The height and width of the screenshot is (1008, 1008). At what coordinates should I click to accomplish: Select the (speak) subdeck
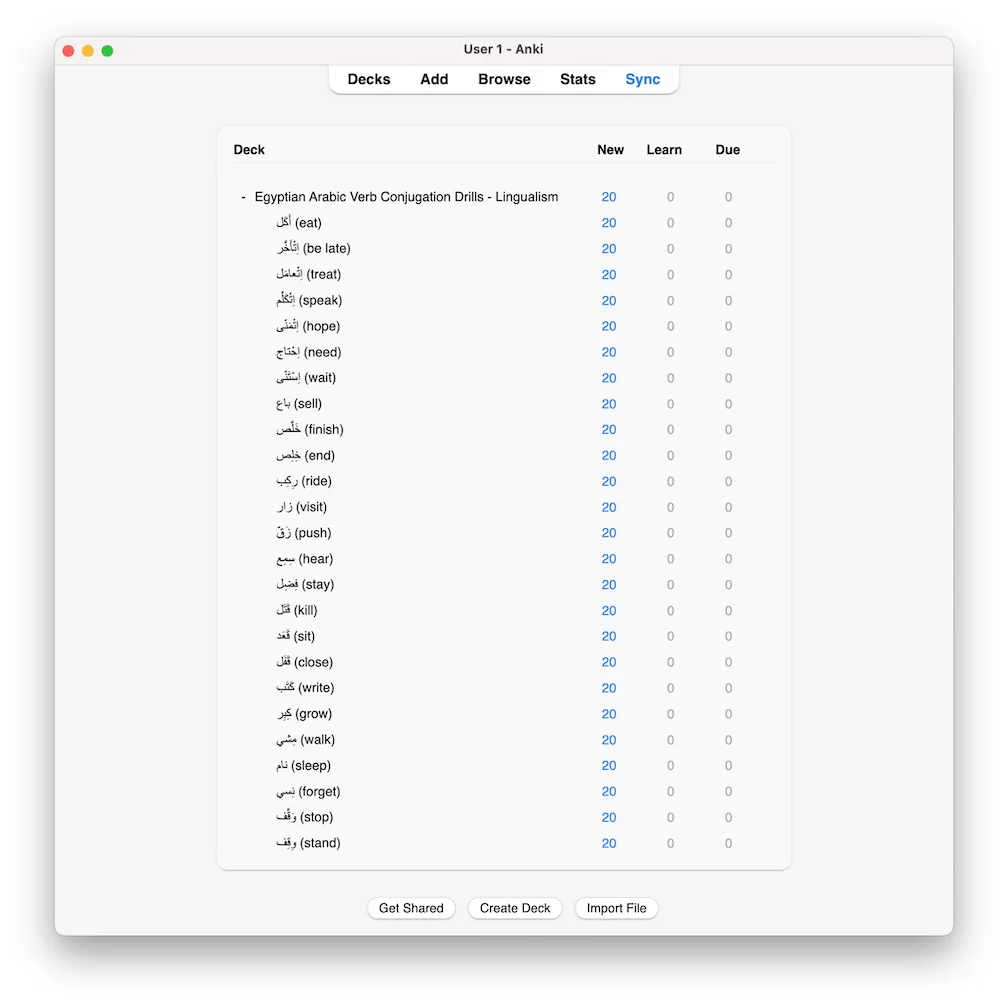pyautogui.click(x=309, y=300)
